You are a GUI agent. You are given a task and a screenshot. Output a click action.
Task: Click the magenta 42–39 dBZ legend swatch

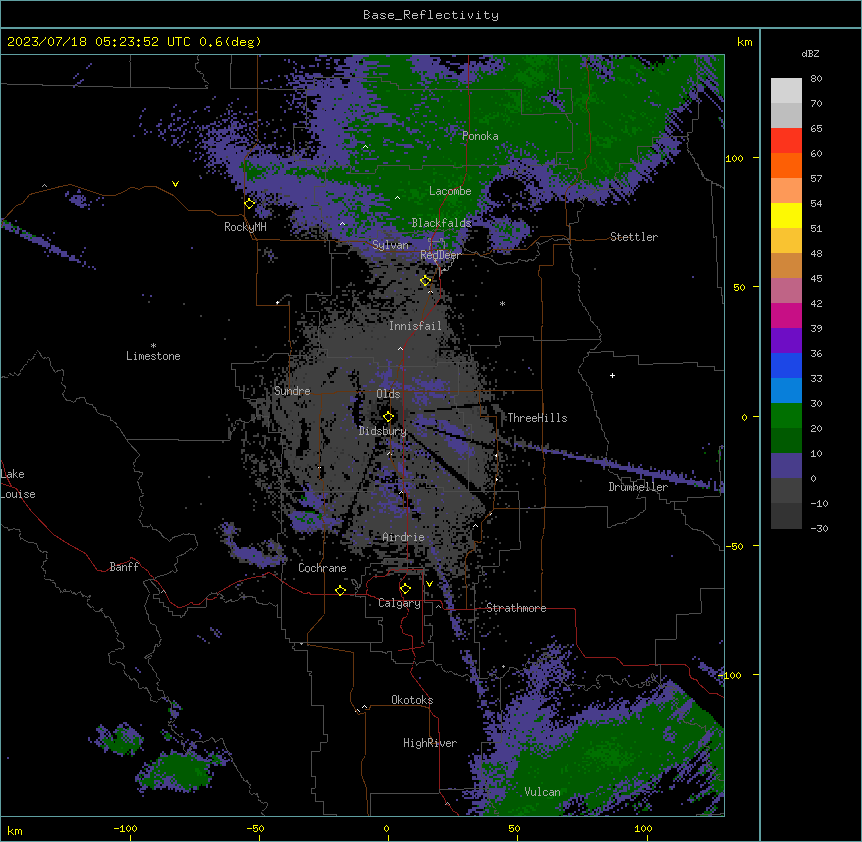click(x=786, y=315)
